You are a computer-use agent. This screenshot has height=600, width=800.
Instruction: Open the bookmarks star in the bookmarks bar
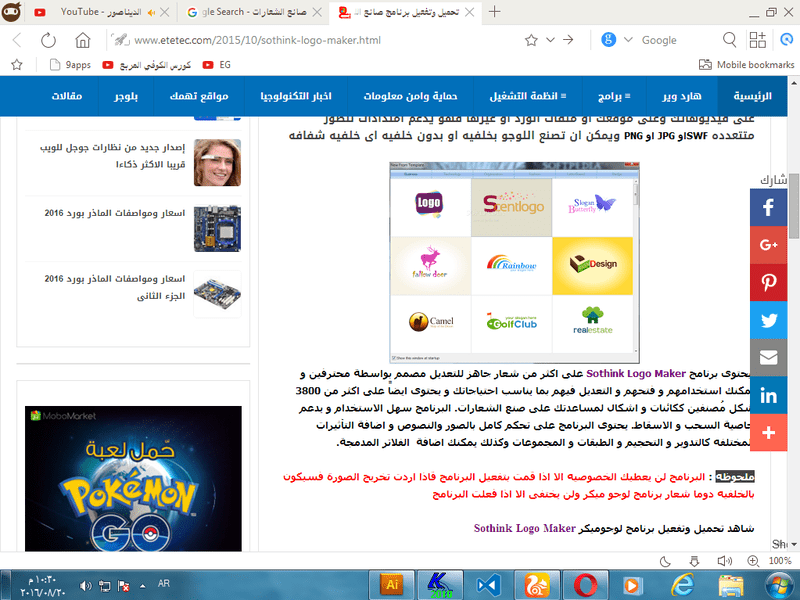[x=17, y=65]
